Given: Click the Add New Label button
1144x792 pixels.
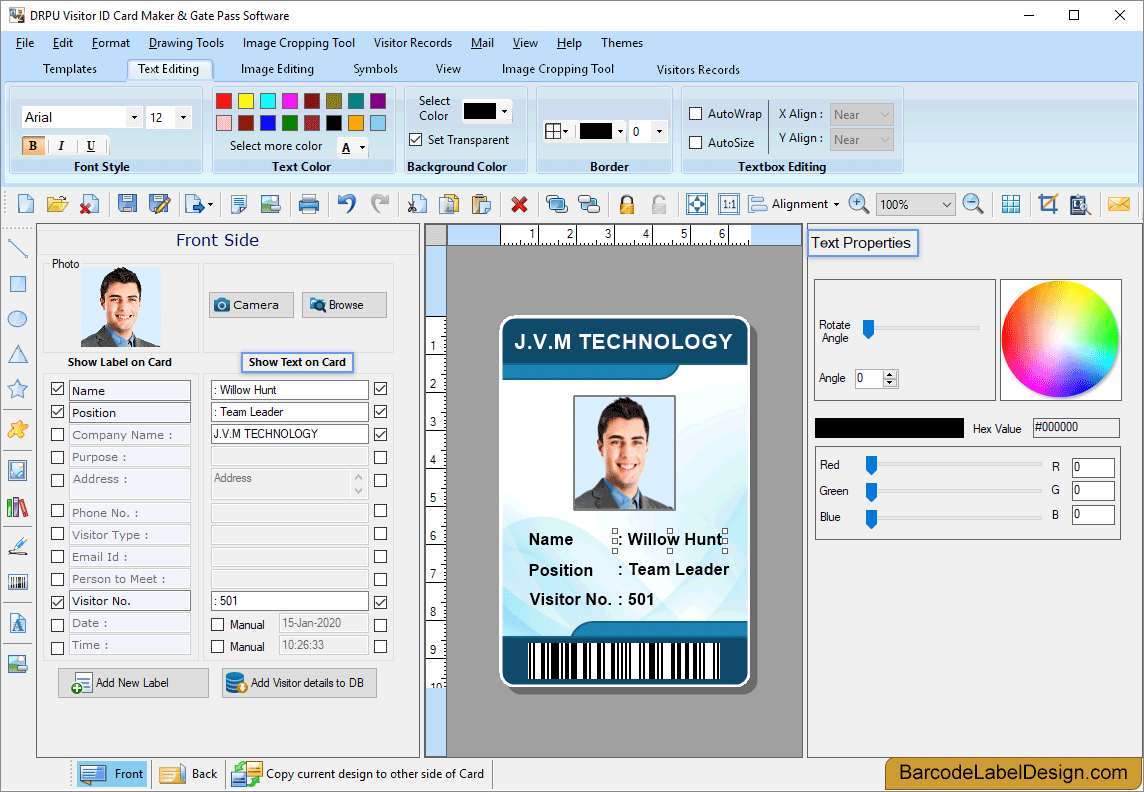Looking at the screenshot, I should coord(133,682).
